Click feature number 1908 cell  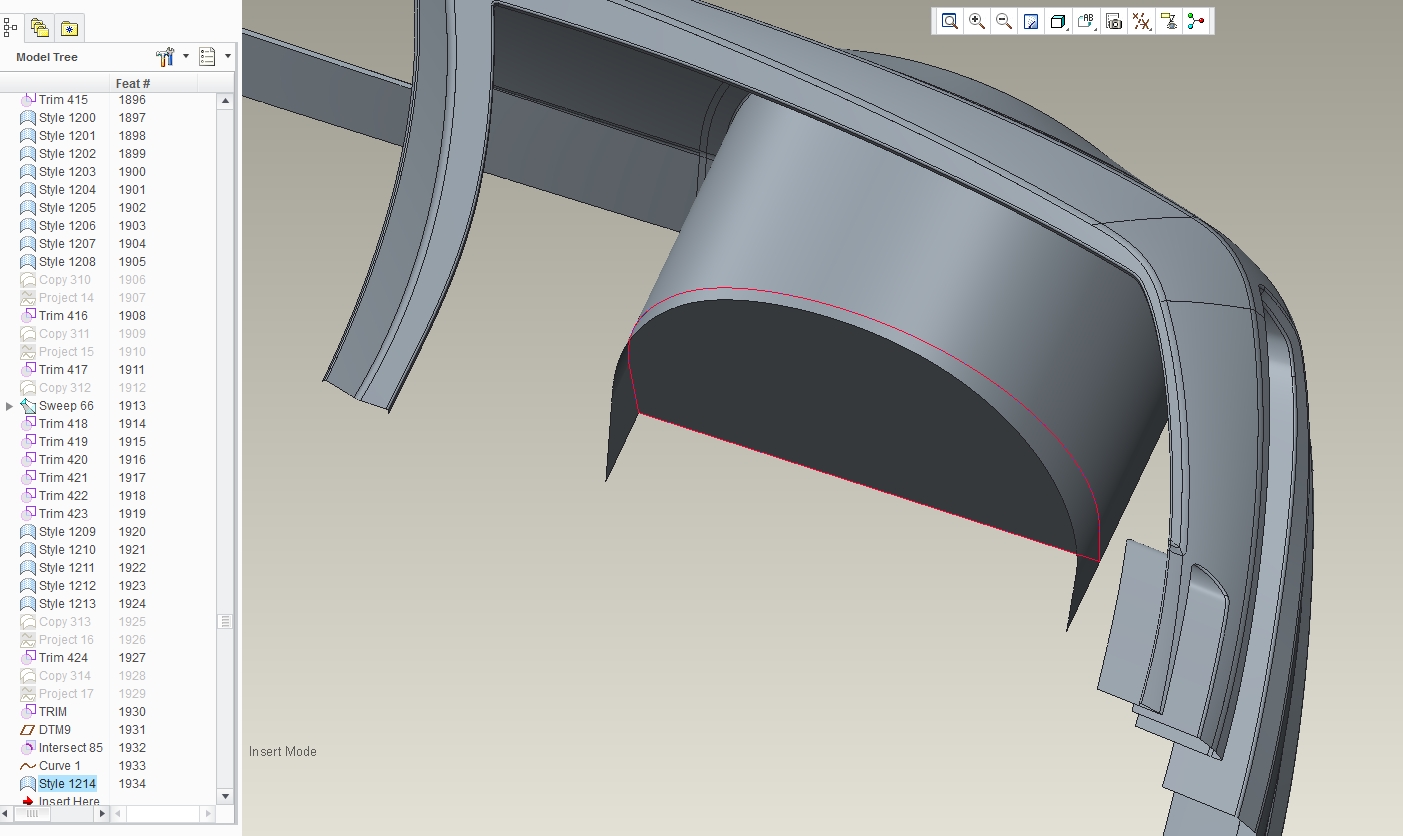(132, 316)
